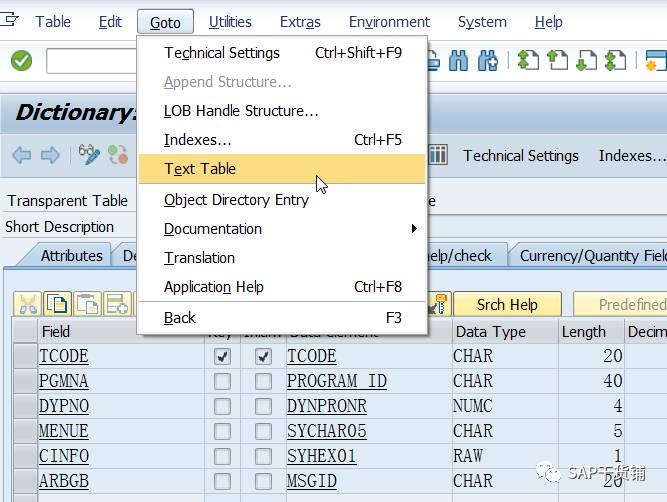The image size is (667, 502).
Task: Click the Copy icon above field list
Action: [x=57, y=304]
